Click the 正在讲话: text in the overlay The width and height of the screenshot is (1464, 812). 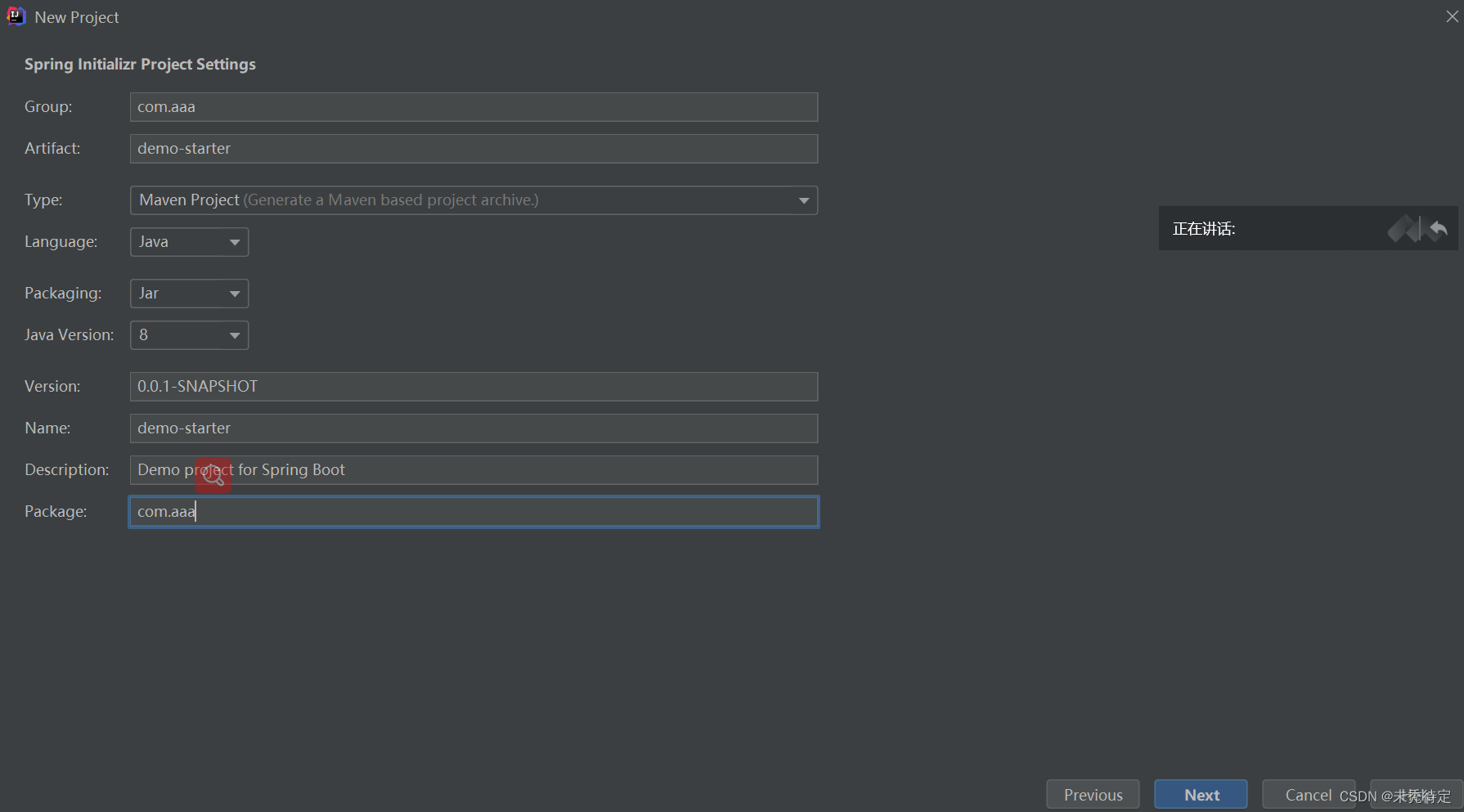[x=1204, y=229]
